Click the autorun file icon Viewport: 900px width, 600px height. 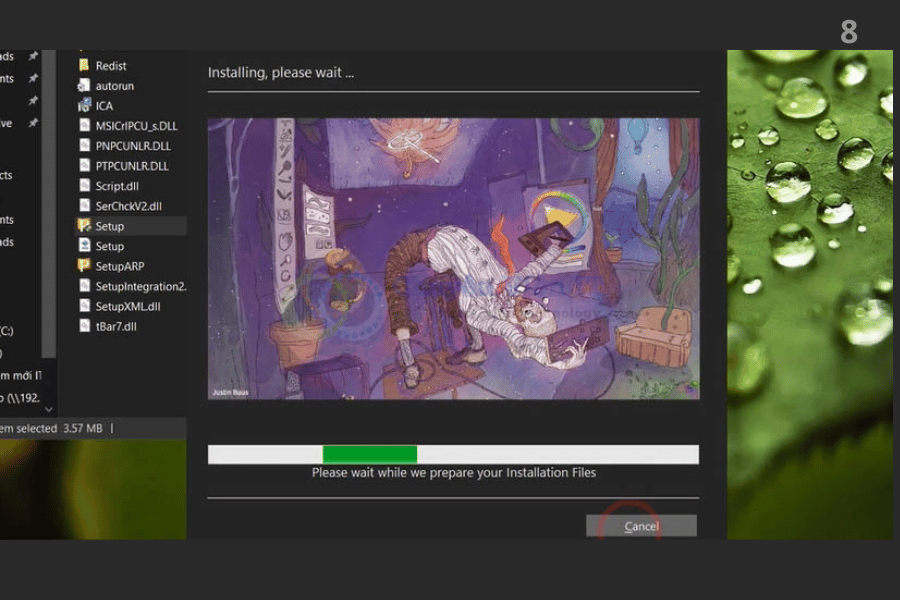(x=85, y=86)
